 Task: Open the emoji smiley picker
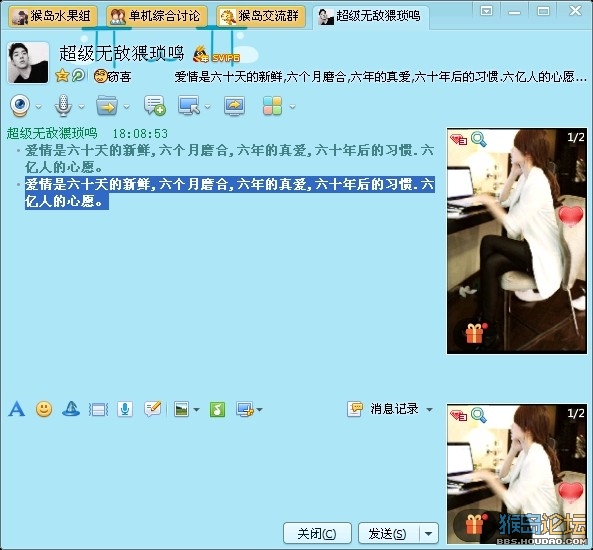coord(44,409)
